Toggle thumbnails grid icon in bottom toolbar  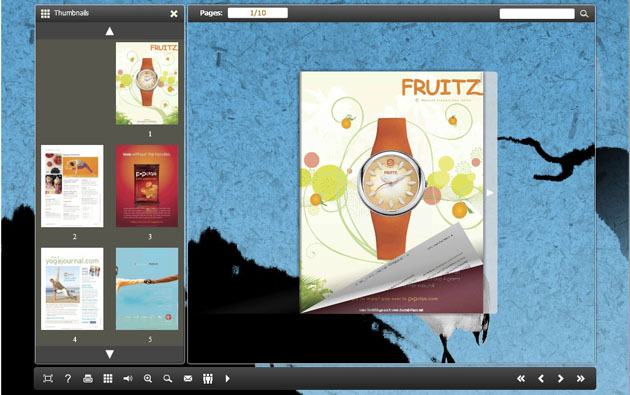point(108,379)
